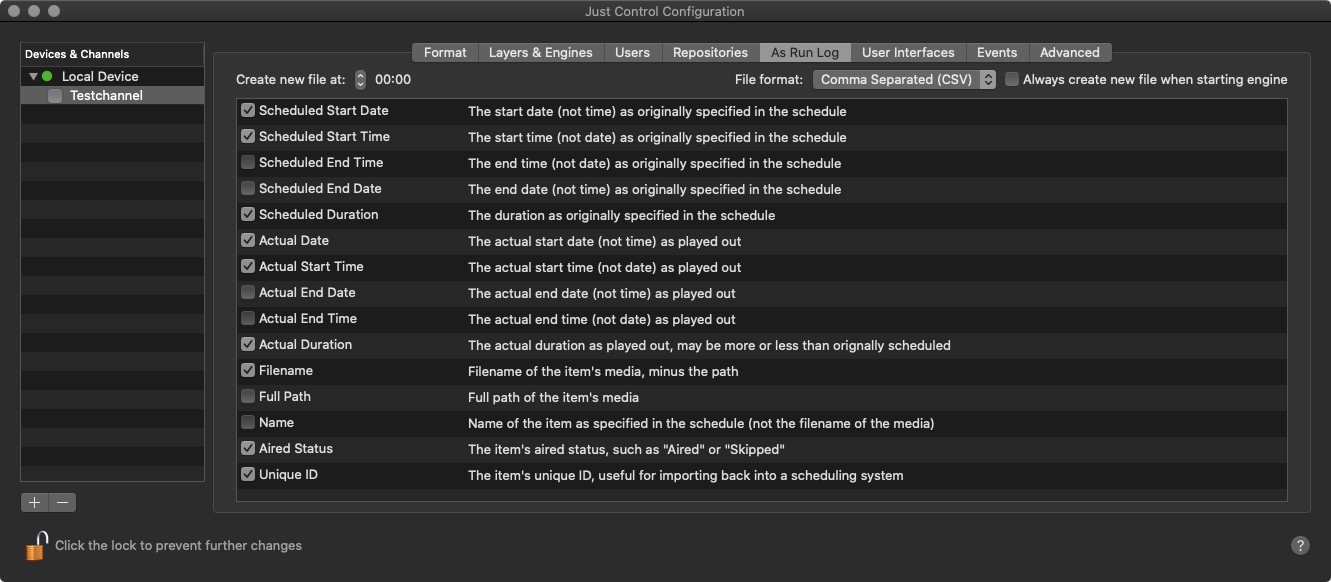This screenshot has height=582, width=1331.
Task: Click 'The duration as originally specified in the schedule'
Action: 621,215
